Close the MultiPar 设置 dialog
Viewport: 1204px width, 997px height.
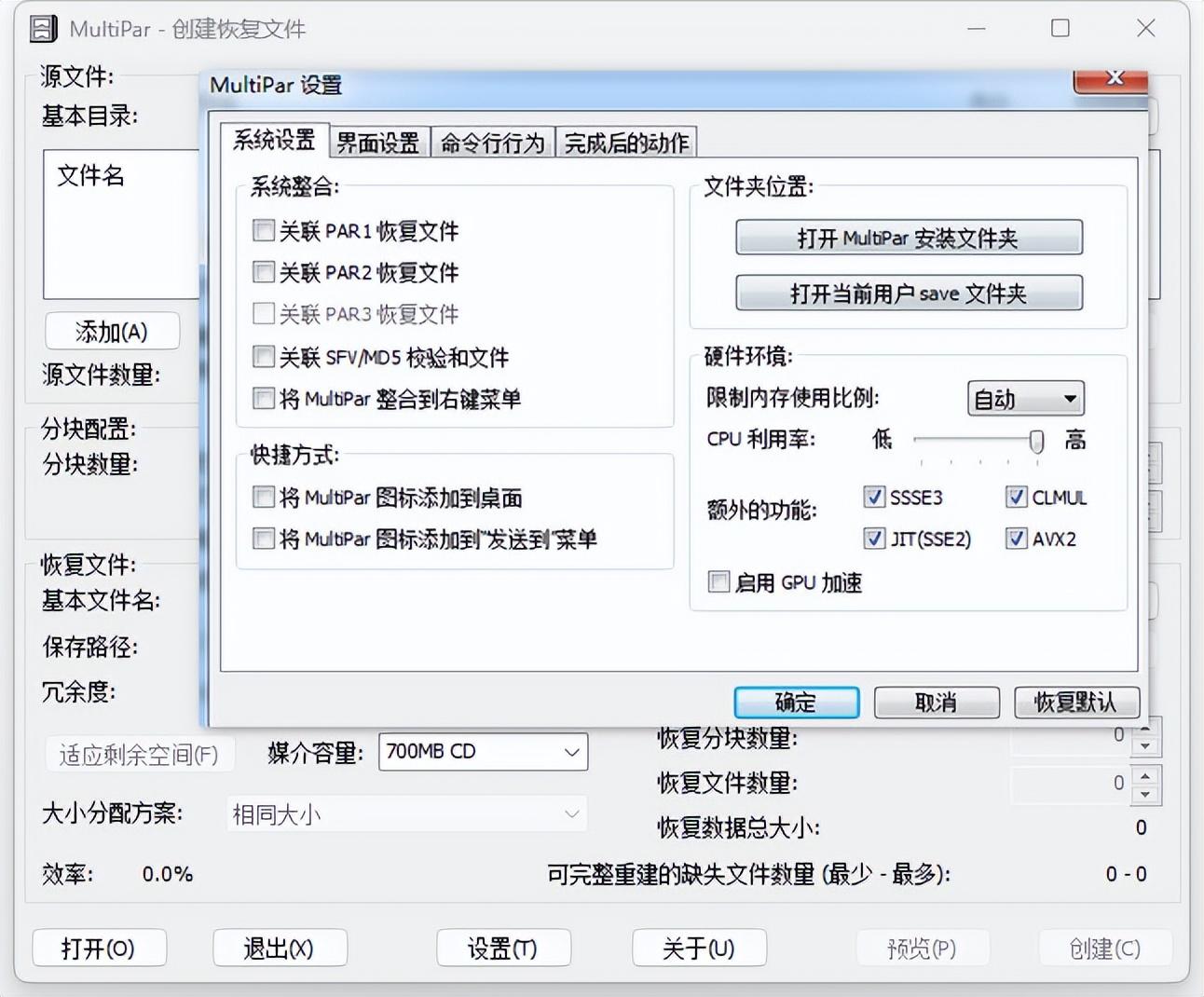1113,78
